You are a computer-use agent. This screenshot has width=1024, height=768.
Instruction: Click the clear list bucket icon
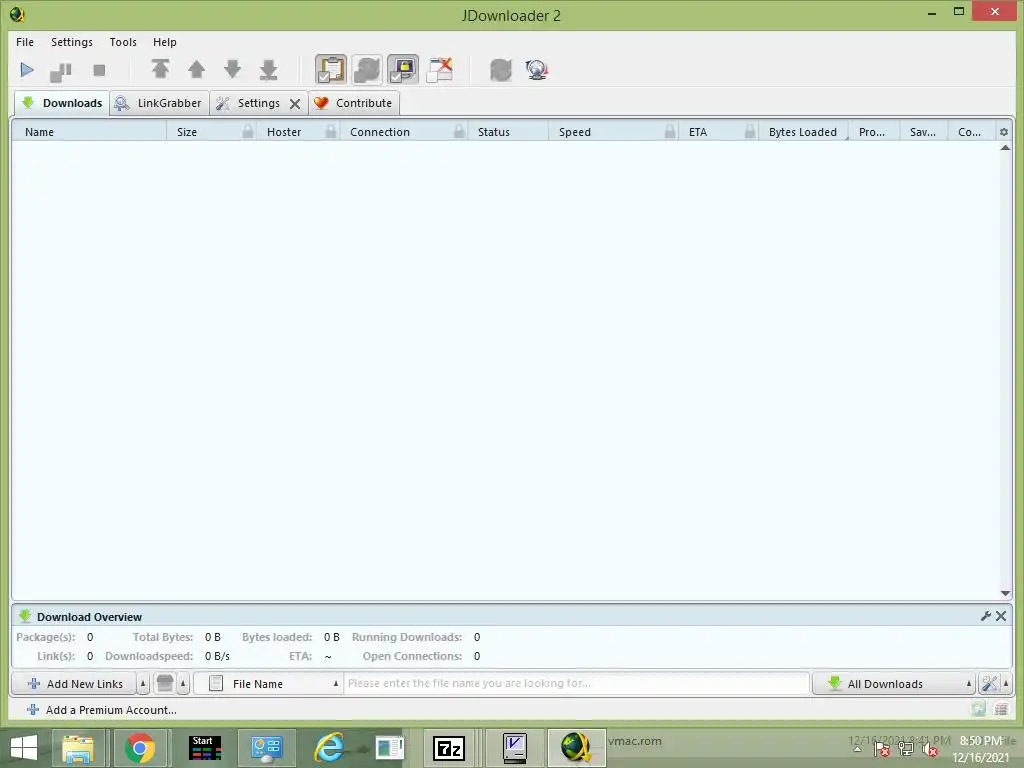point(165,684)
